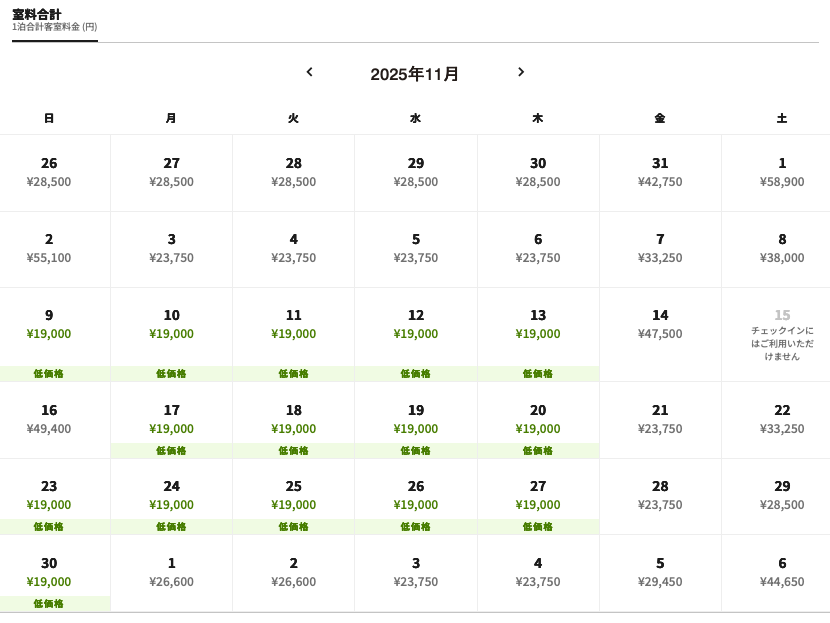This screenshot has height=623, width=830.
Task: Go to previous month with left chevron
Action: (x=310, y=72)
